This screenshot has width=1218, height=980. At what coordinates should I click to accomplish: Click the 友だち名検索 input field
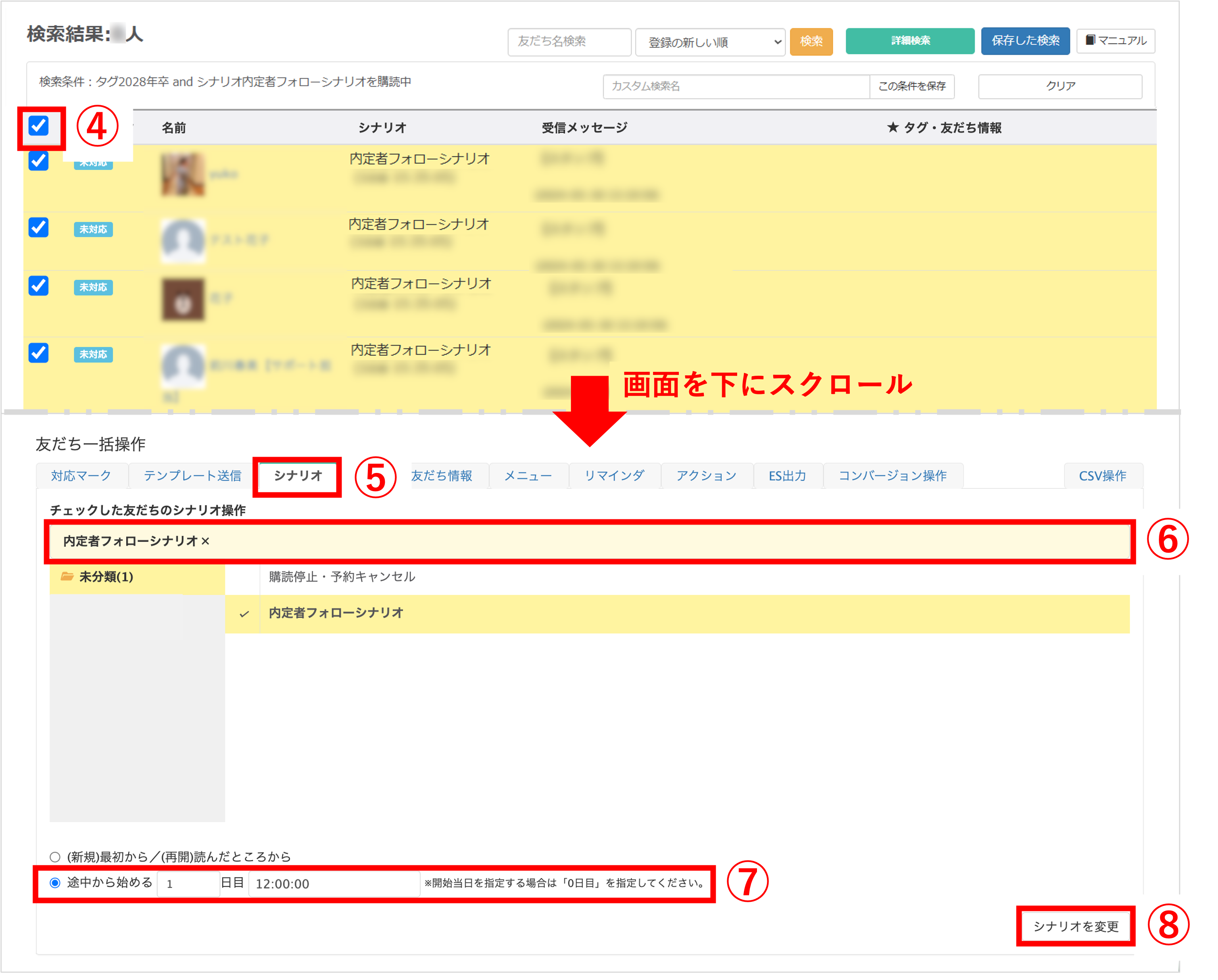(569, 42)
